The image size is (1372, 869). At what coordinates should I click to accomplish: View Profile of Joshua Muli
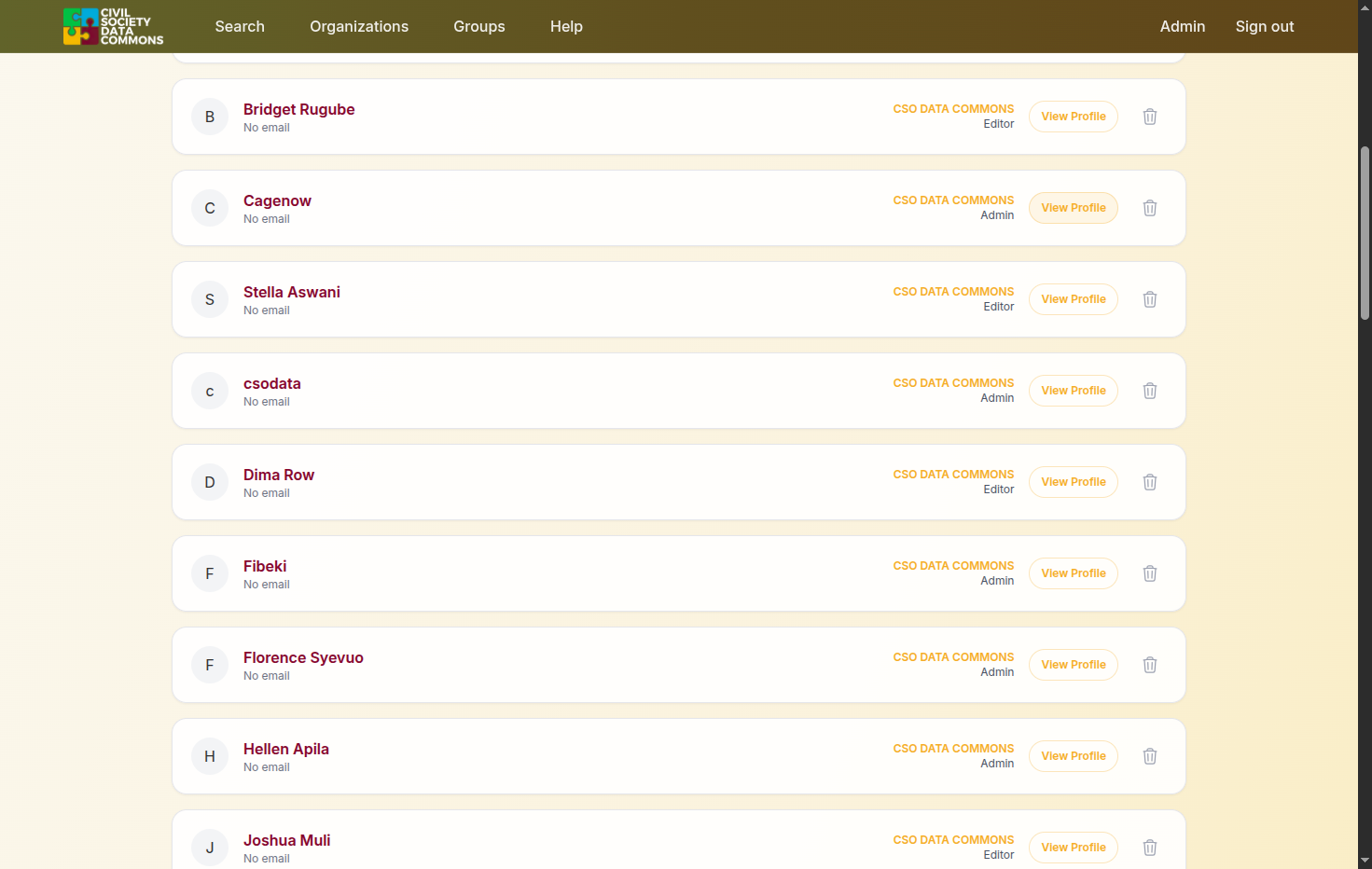point(1074,848)
